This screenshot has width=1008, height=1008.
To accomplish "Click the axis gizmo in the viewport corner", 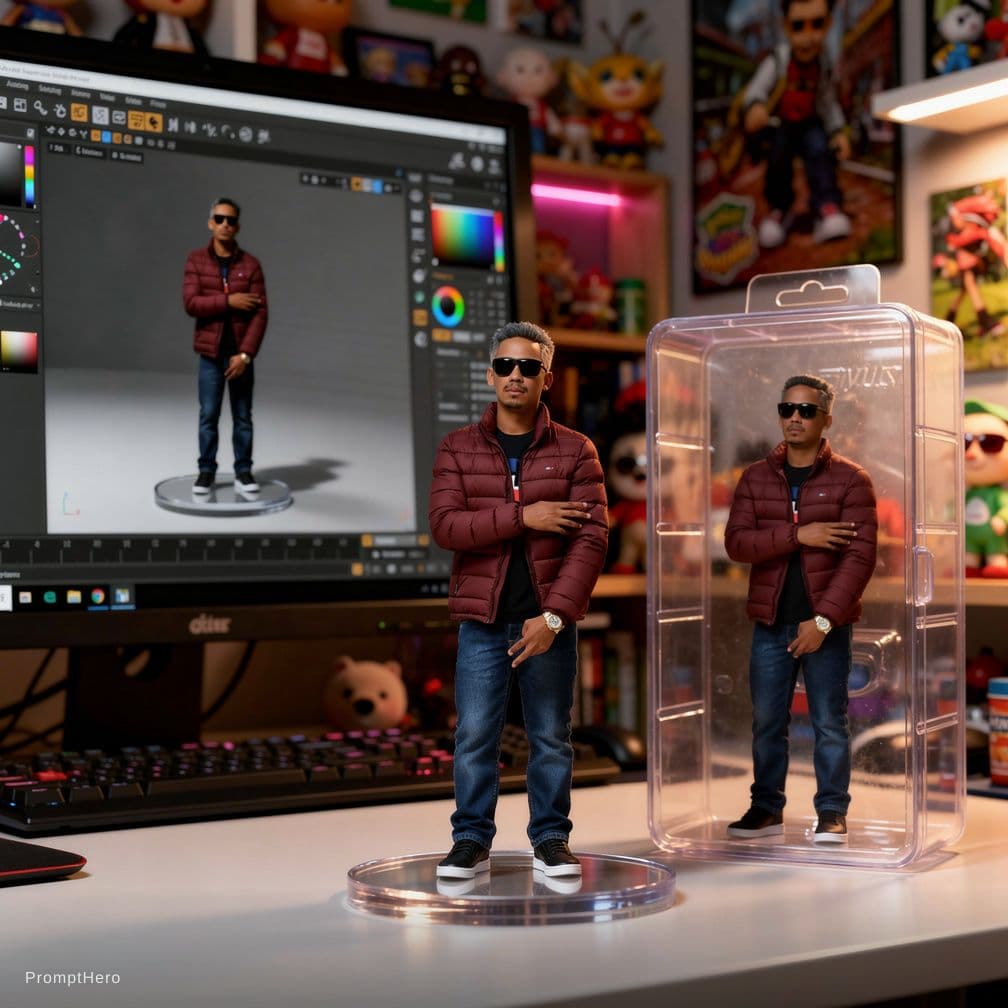I will [x=70, y=505].
